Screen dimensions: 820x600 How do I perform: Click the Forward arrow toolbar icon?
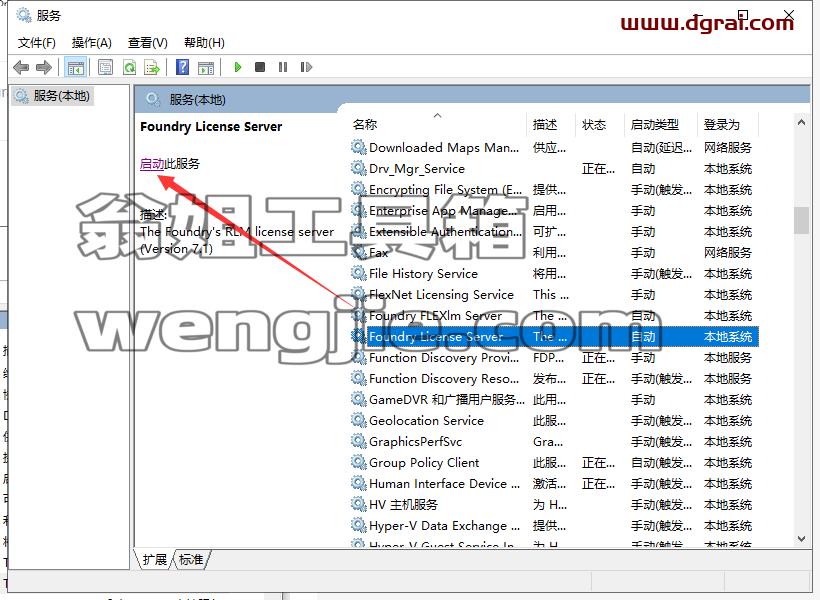pyautogui.click(x=44, y=67)
